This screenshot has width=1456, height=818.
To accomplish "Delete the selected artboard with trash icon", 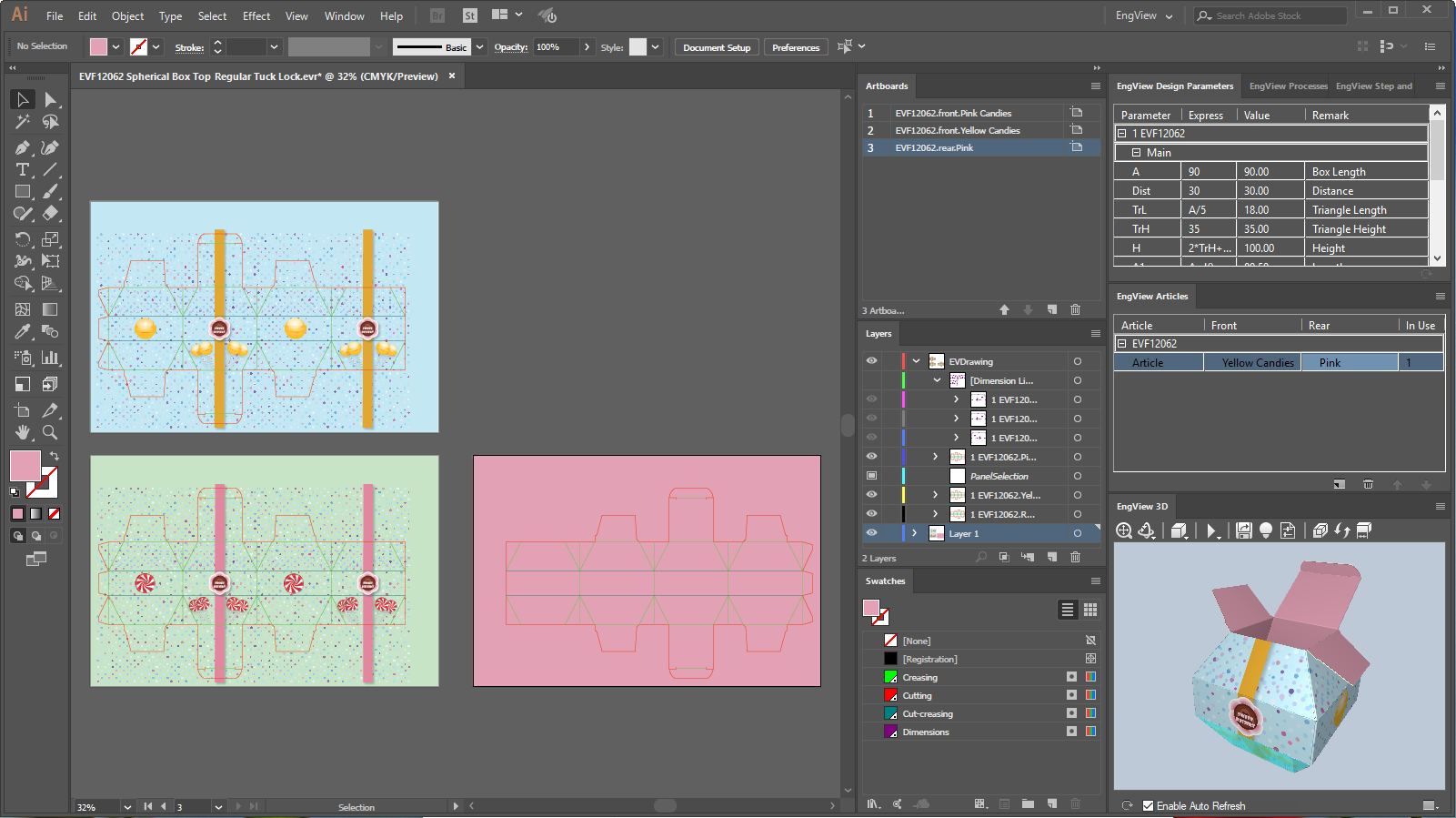I will click(1075, 310).
